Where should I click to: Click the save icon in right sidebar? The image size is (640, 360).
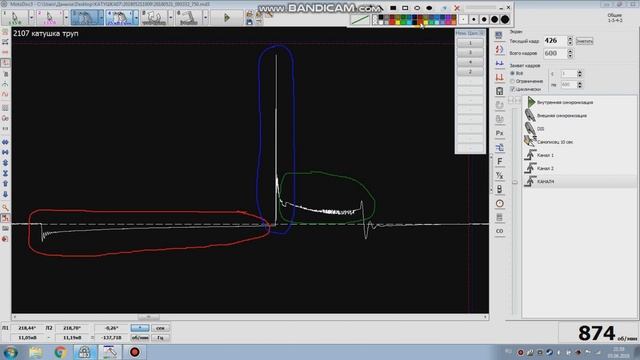pyautogui.click(x=499, y=91)
